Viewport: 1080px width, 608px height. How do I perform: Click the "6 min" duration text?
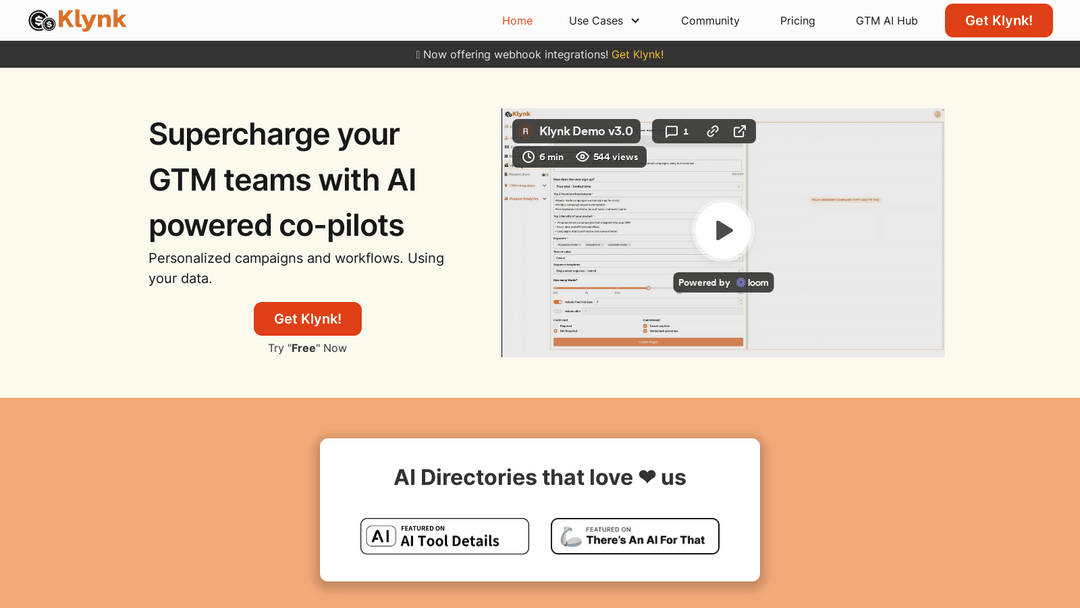[x=551, y=157]
